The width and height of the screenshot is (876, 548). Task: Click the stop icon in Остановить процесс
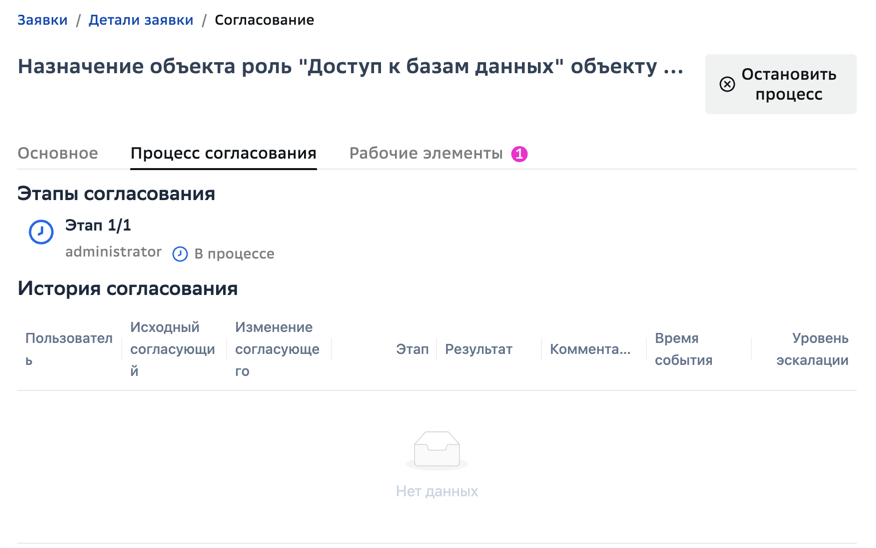coord(727,84)
